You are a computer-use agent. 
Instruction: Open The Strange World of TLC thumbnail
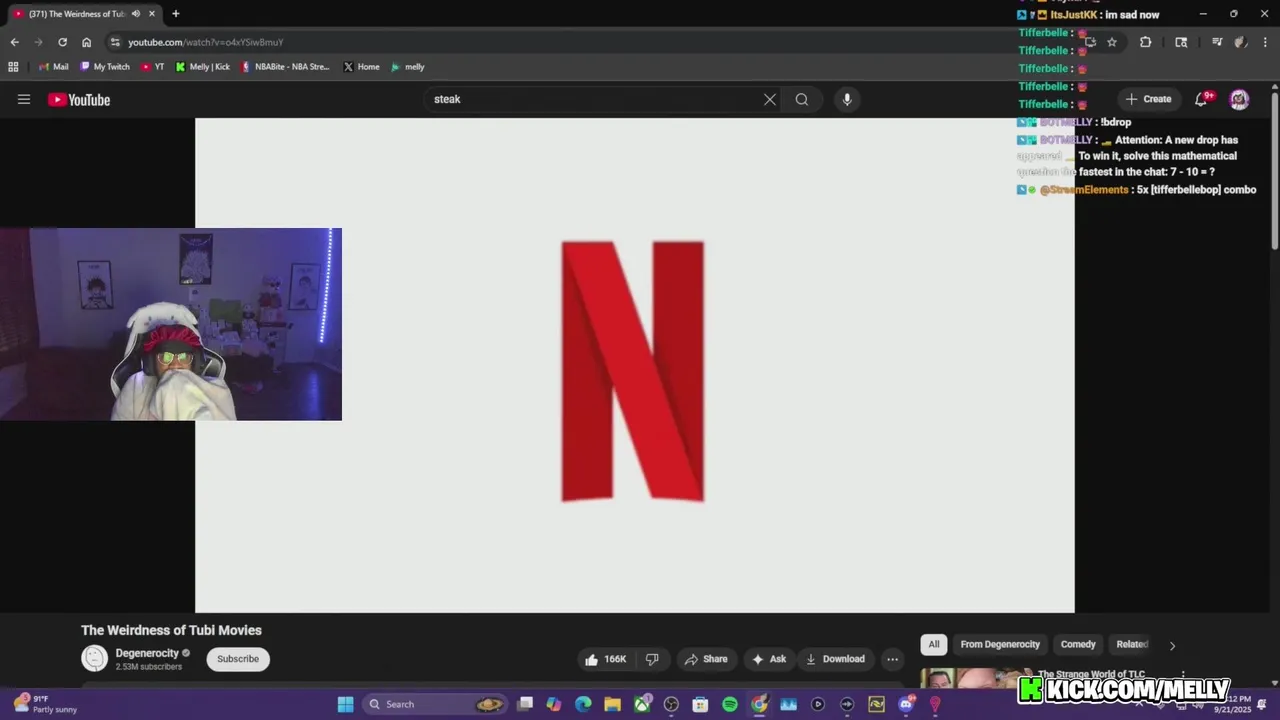point(969,678)
